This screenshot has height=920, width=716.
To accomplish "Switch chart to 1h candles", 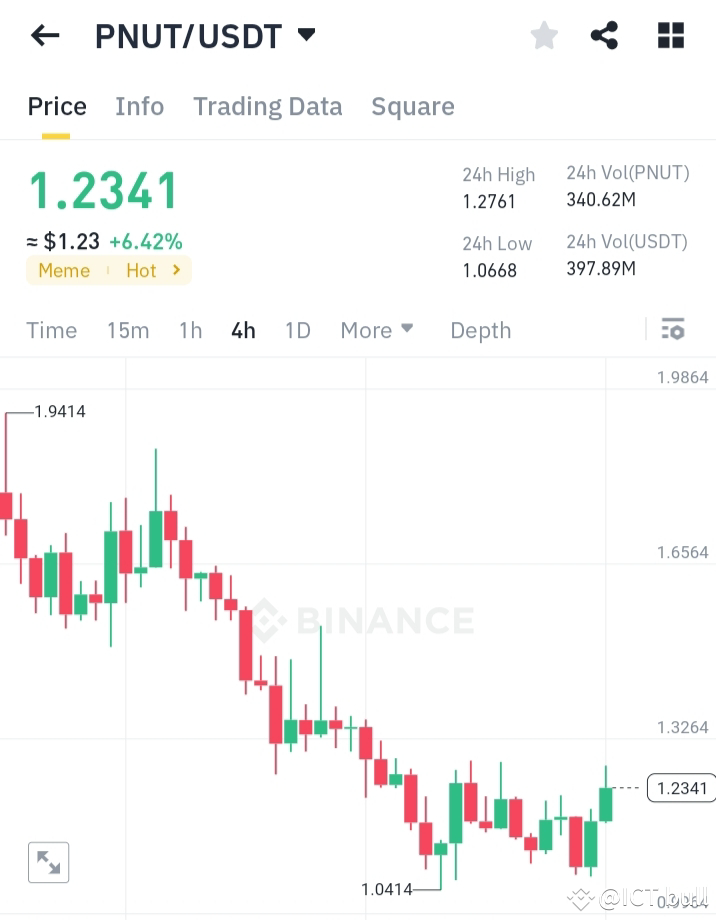I will [x=190, y=330].
